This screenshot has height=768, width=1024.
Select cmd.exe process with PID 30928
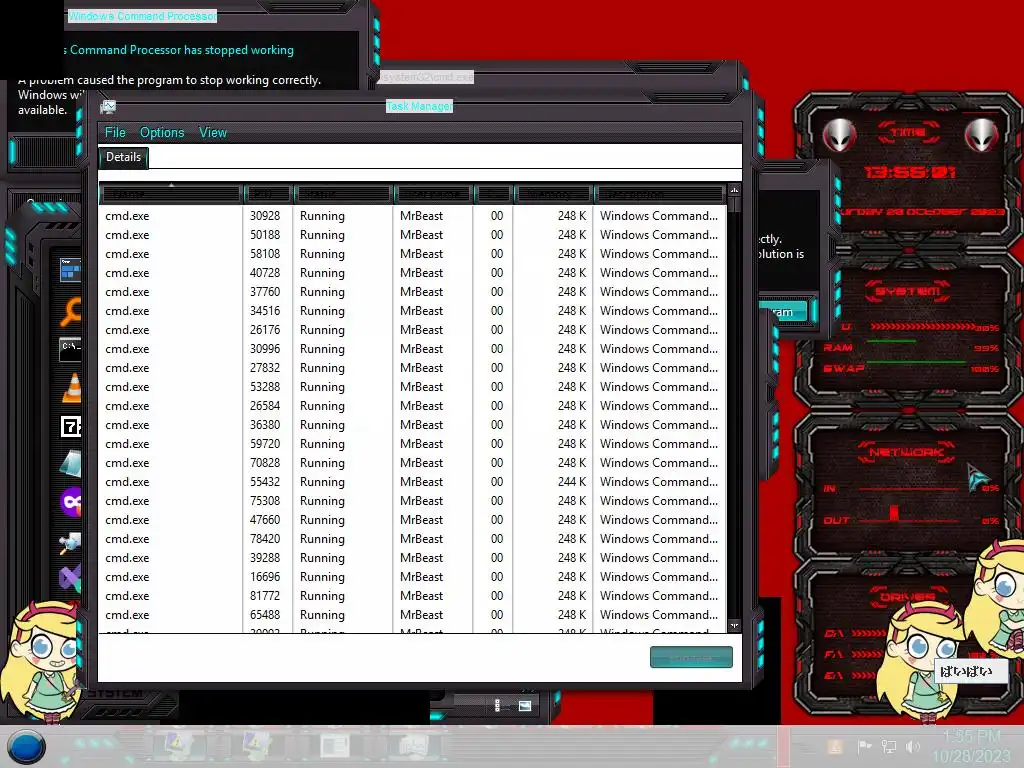tap(413, 216)
